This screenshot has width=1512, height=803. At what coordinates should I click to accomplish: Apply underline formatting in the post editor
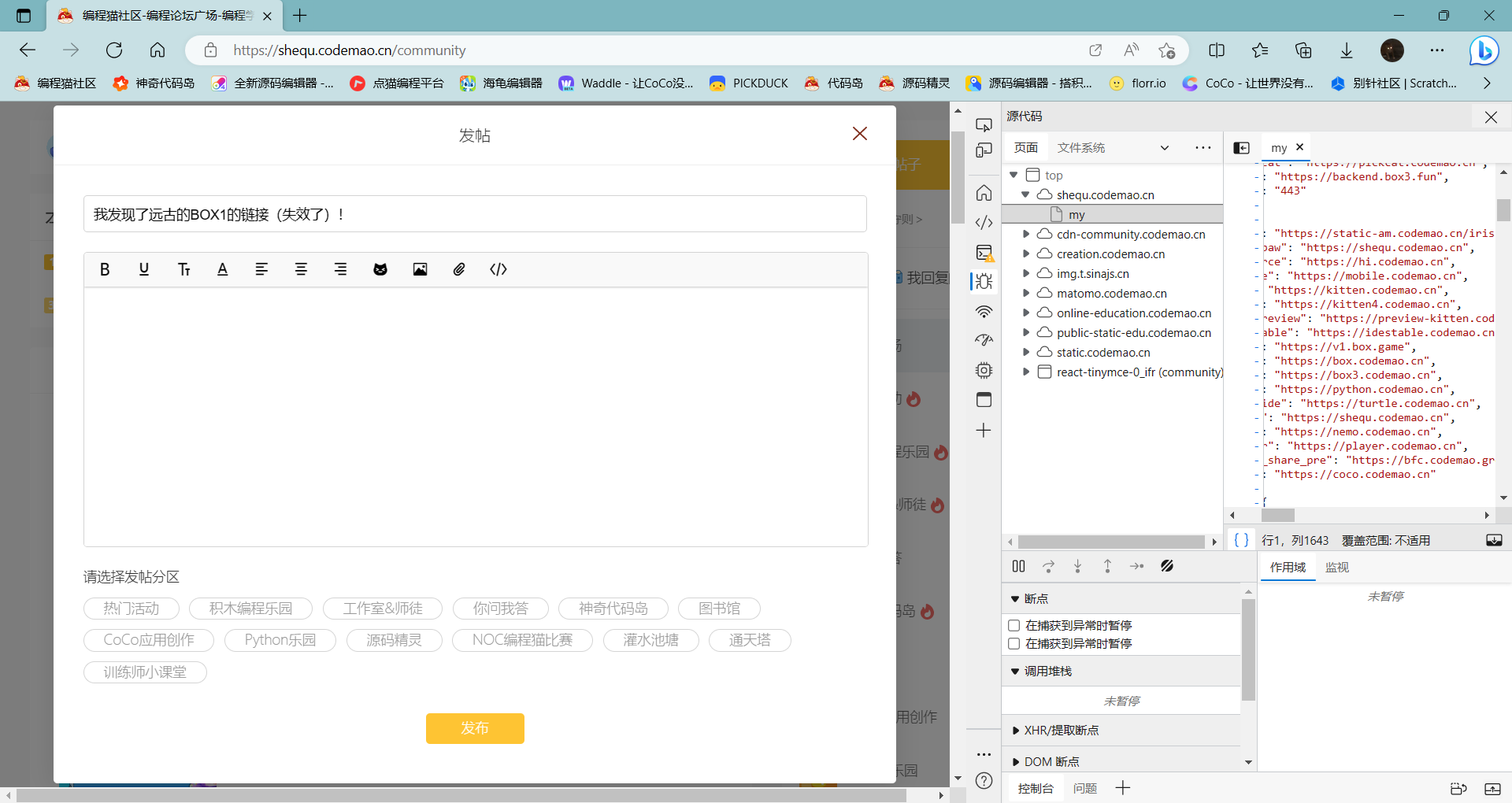[x=144, y=269]
